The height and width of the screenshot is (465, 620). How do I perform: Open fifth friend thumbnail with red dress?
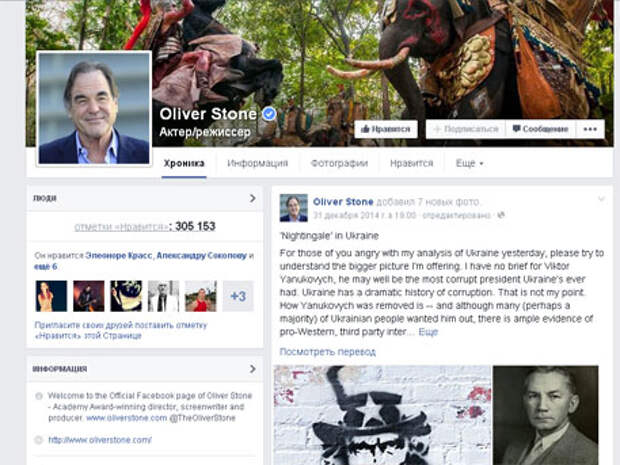201,296
